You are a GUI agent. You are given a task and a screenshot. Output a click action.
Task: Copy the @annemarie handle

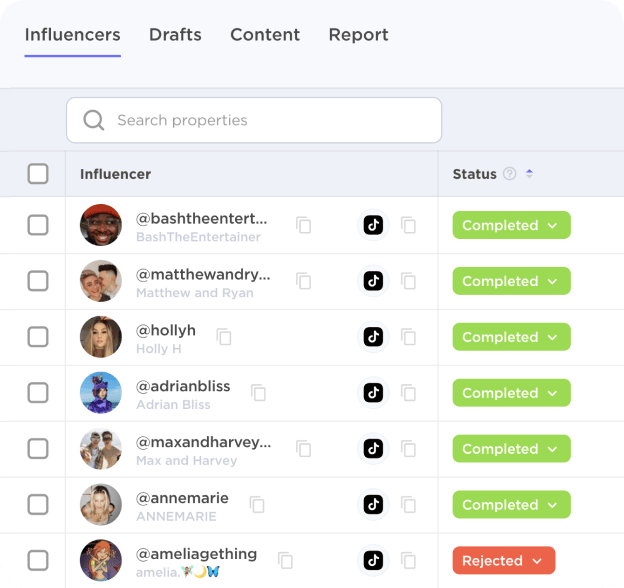[x=257, y=504]
